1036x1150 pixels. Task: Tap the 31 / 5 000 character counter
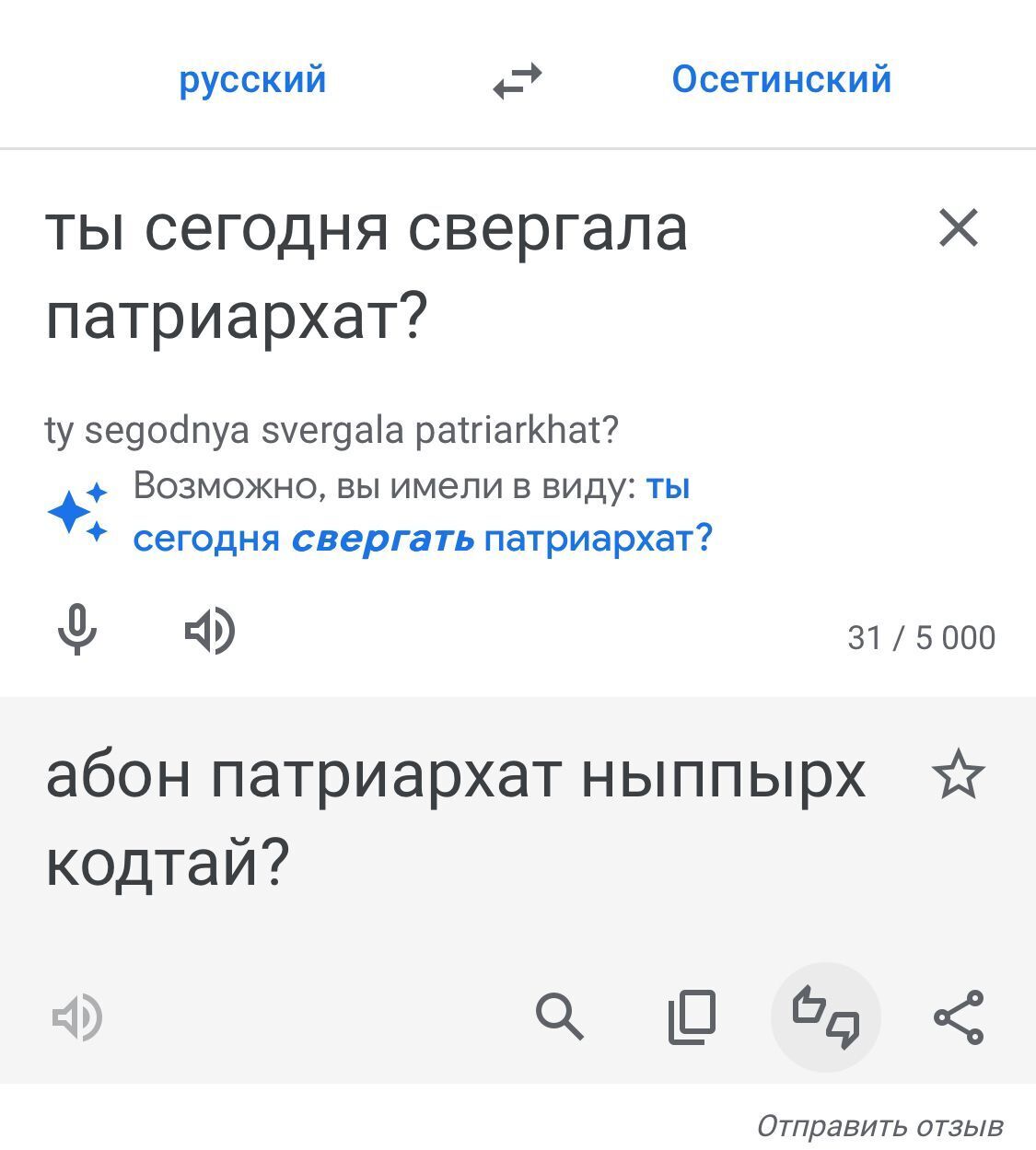921,637
